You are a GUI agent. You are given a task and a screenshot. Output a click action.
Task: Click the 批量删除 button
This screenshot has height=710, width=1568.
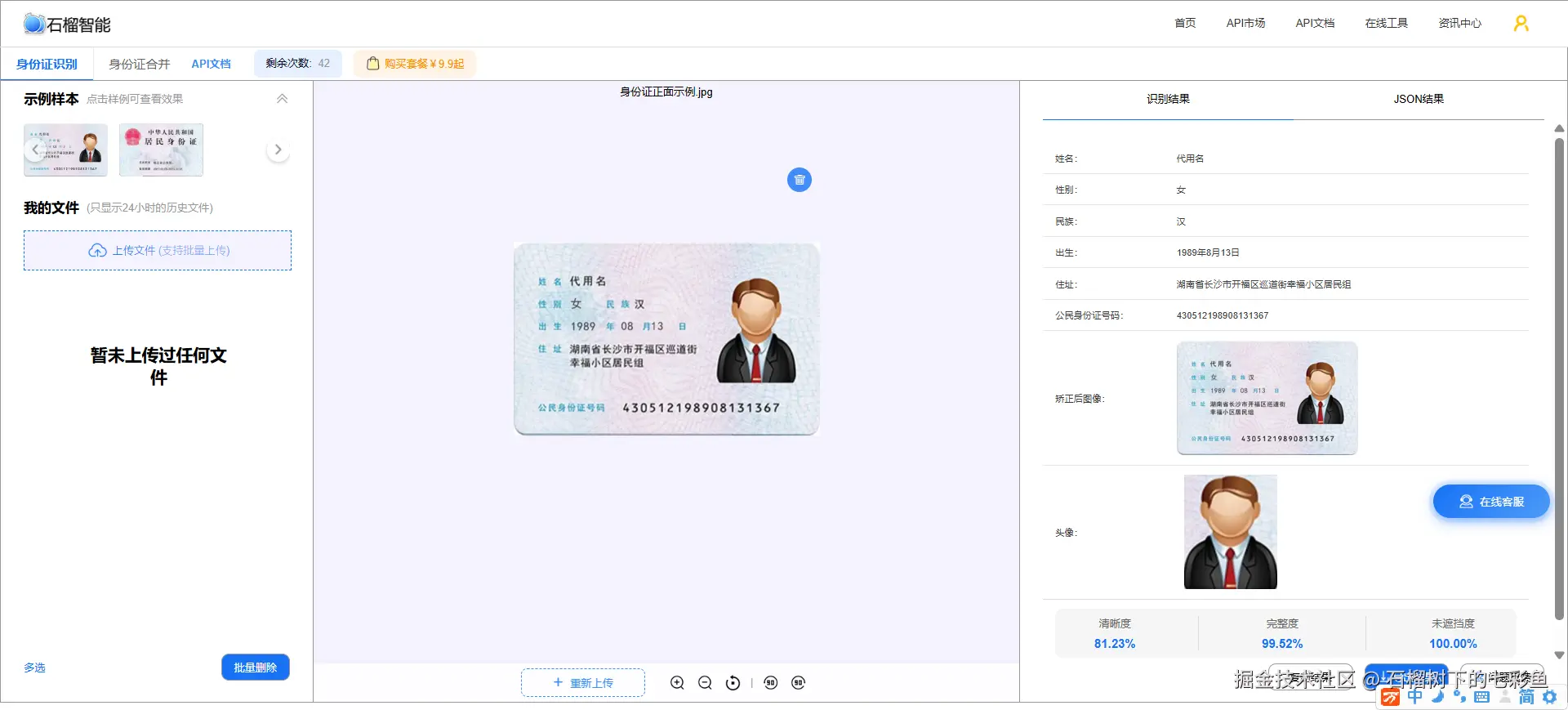pyautogui.click(x=256, y=668)
